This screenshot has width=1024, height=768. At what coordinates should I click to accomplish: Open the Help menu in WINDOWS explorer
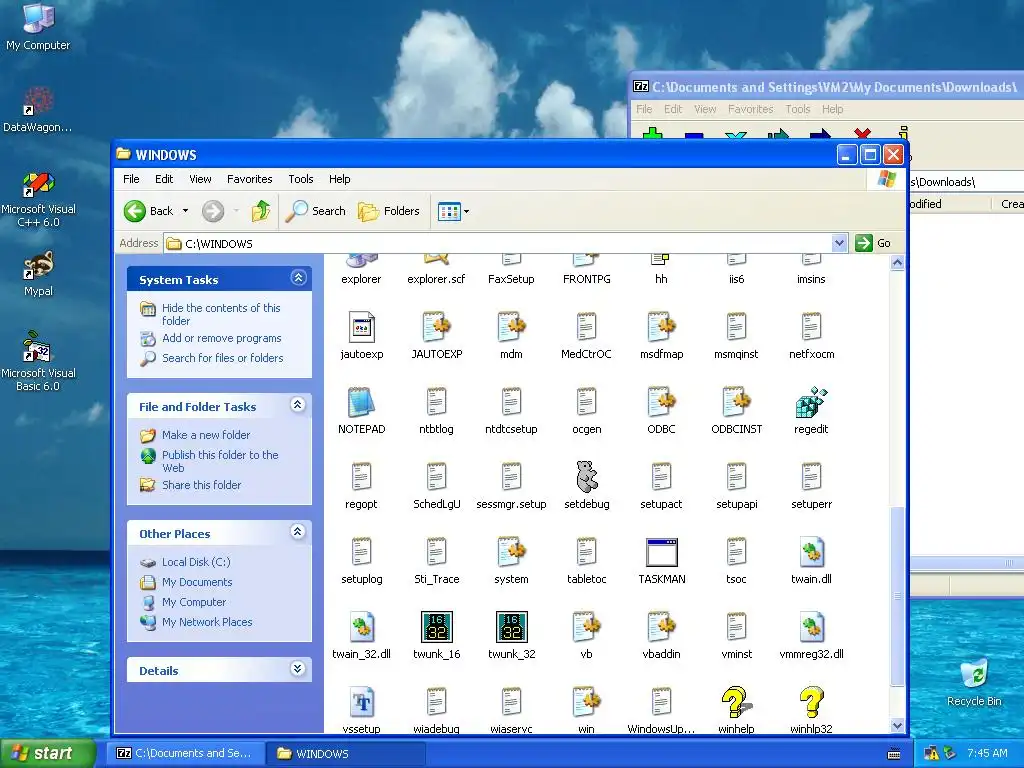[x=339, y=179]
